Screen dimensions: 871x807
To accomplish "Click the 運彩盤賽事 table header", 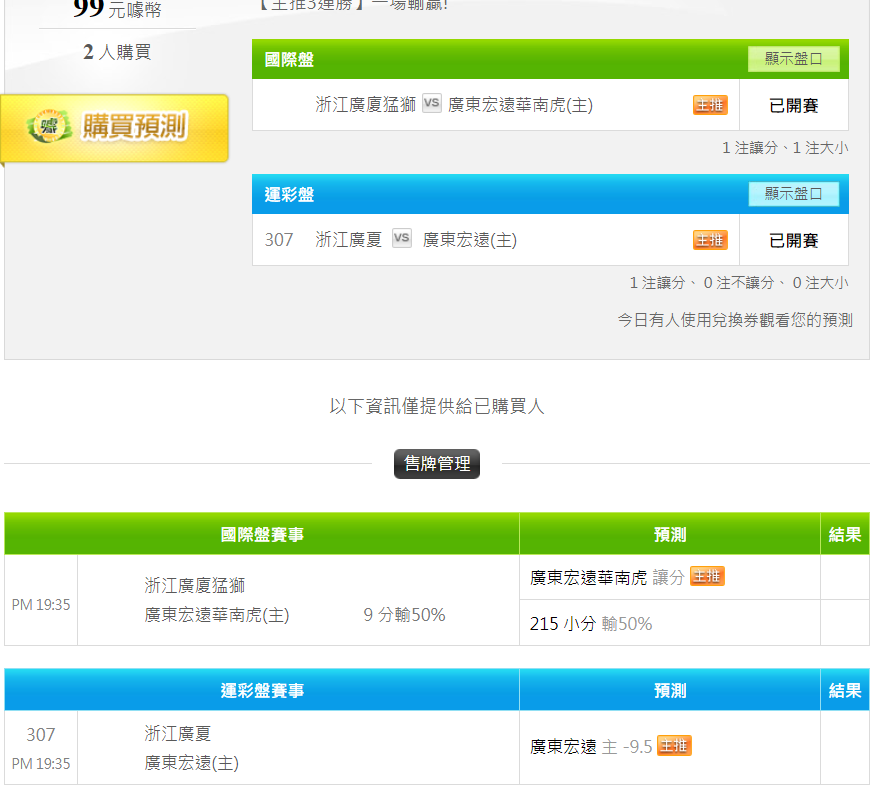I will 262,690.
